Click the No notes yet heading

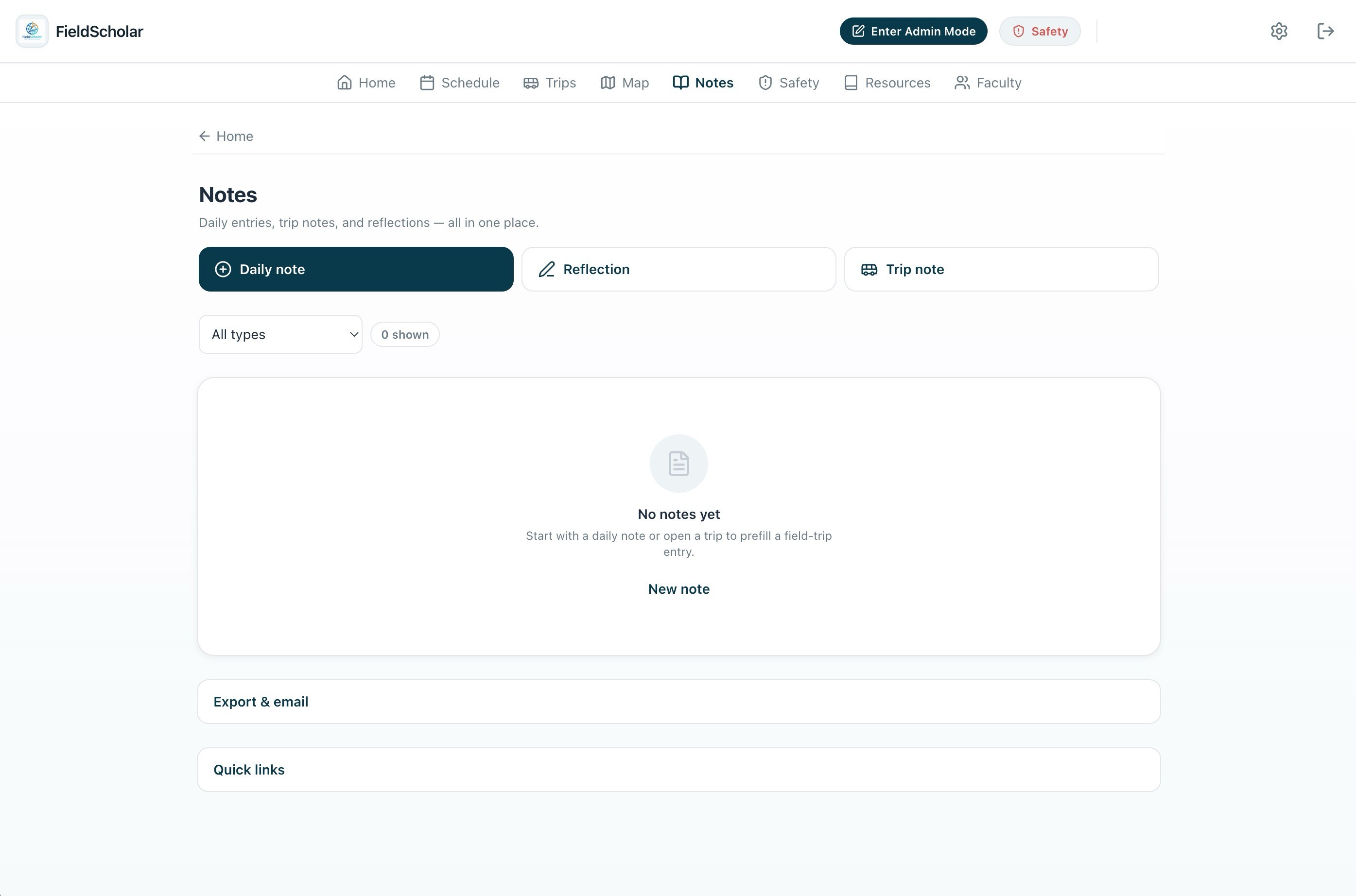[679, 514]
